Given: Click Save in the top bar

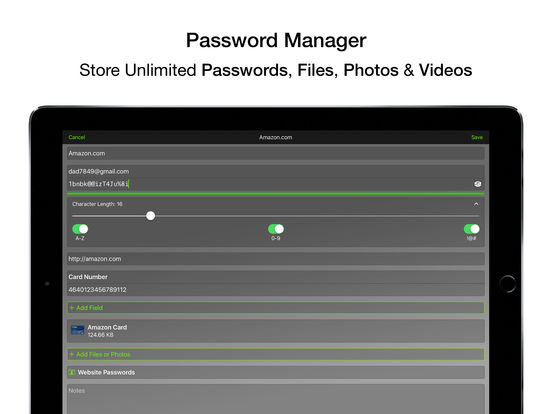Looking at the screenshot, I should click(477, 137).
